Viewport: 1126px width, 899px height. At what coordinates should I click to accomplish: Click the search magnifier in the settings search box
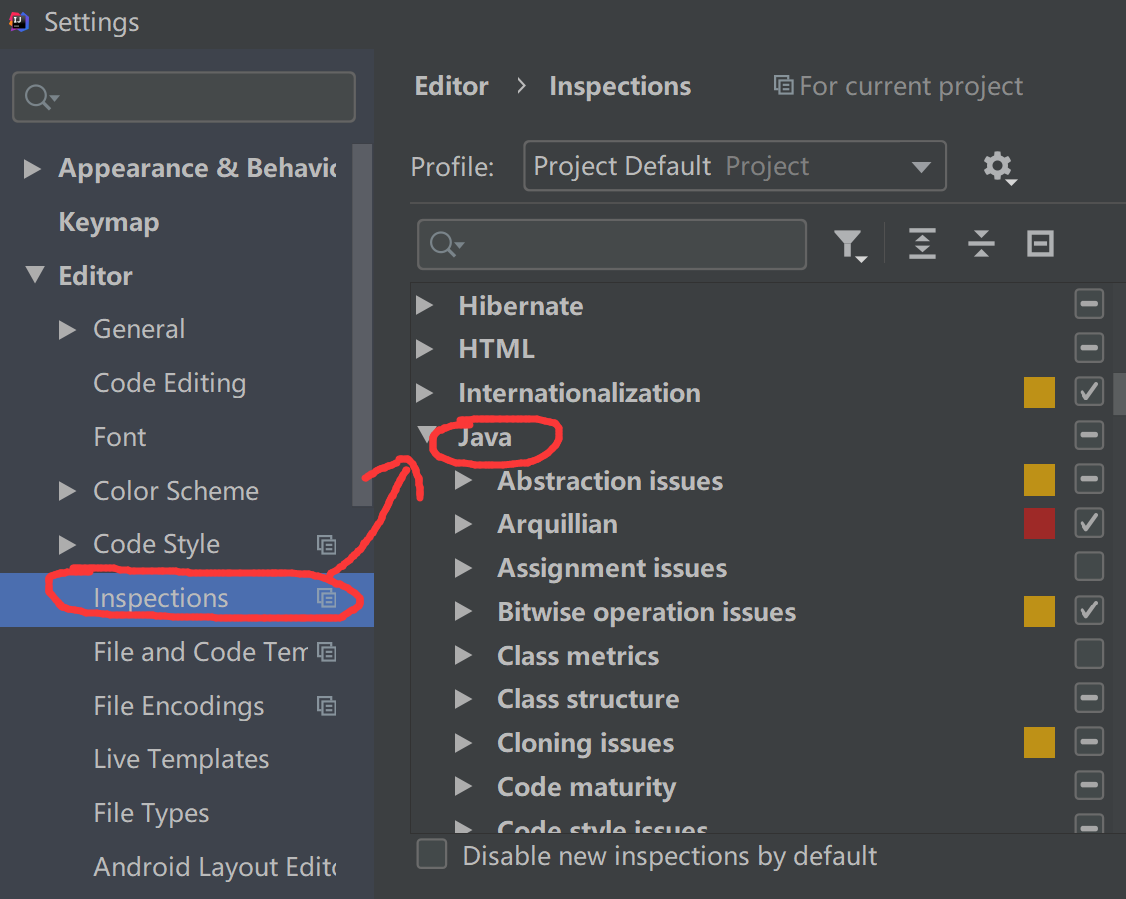[39, 96]
